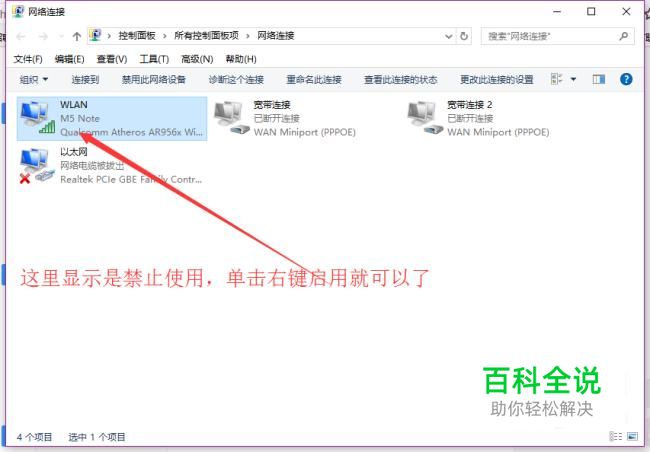Click 诊断这个连接 toolbar button
Viewport: 650px width, 452px height.
point(236,79)
